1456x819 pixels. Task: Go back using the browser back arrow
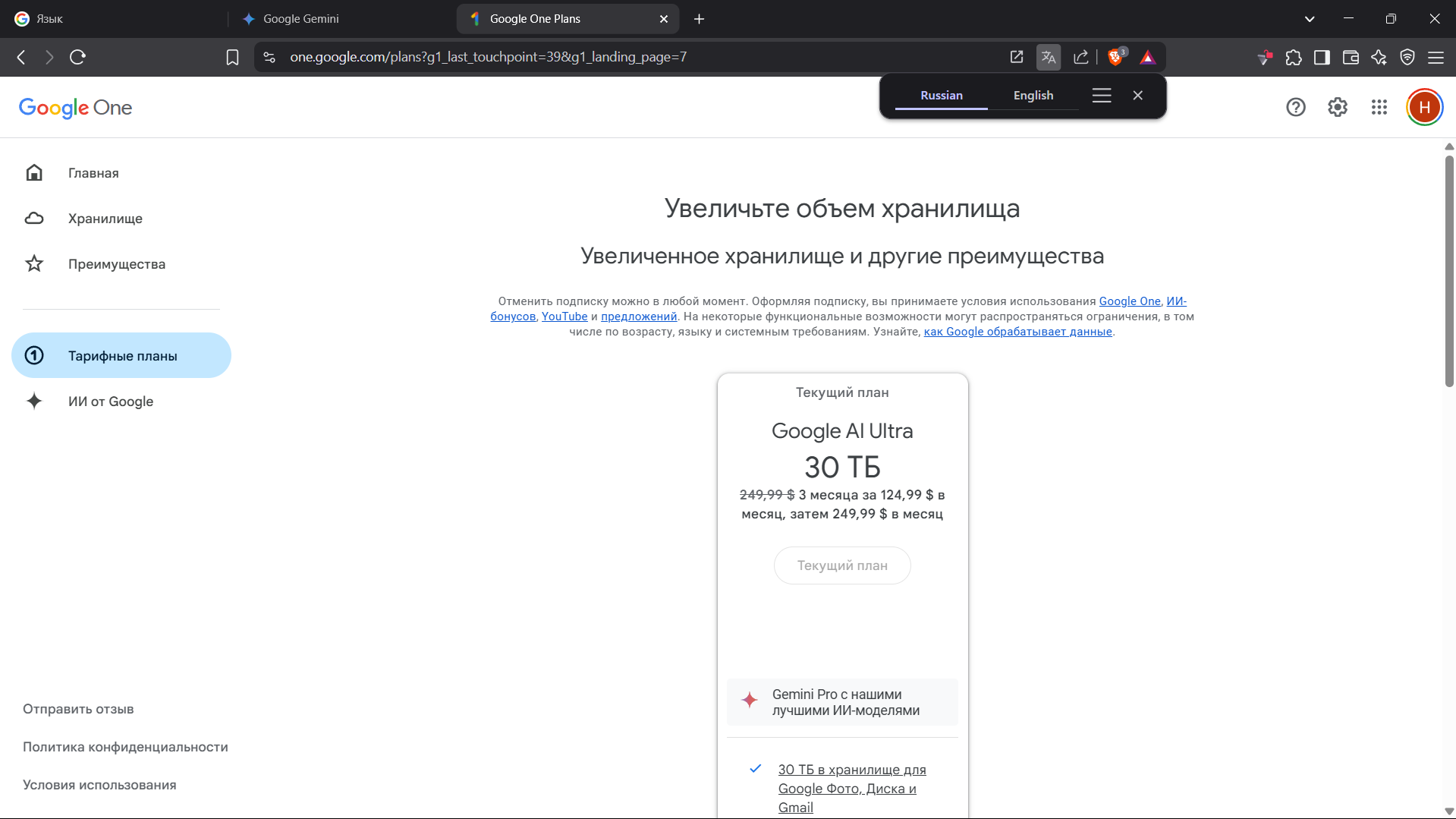coord(21,57)
